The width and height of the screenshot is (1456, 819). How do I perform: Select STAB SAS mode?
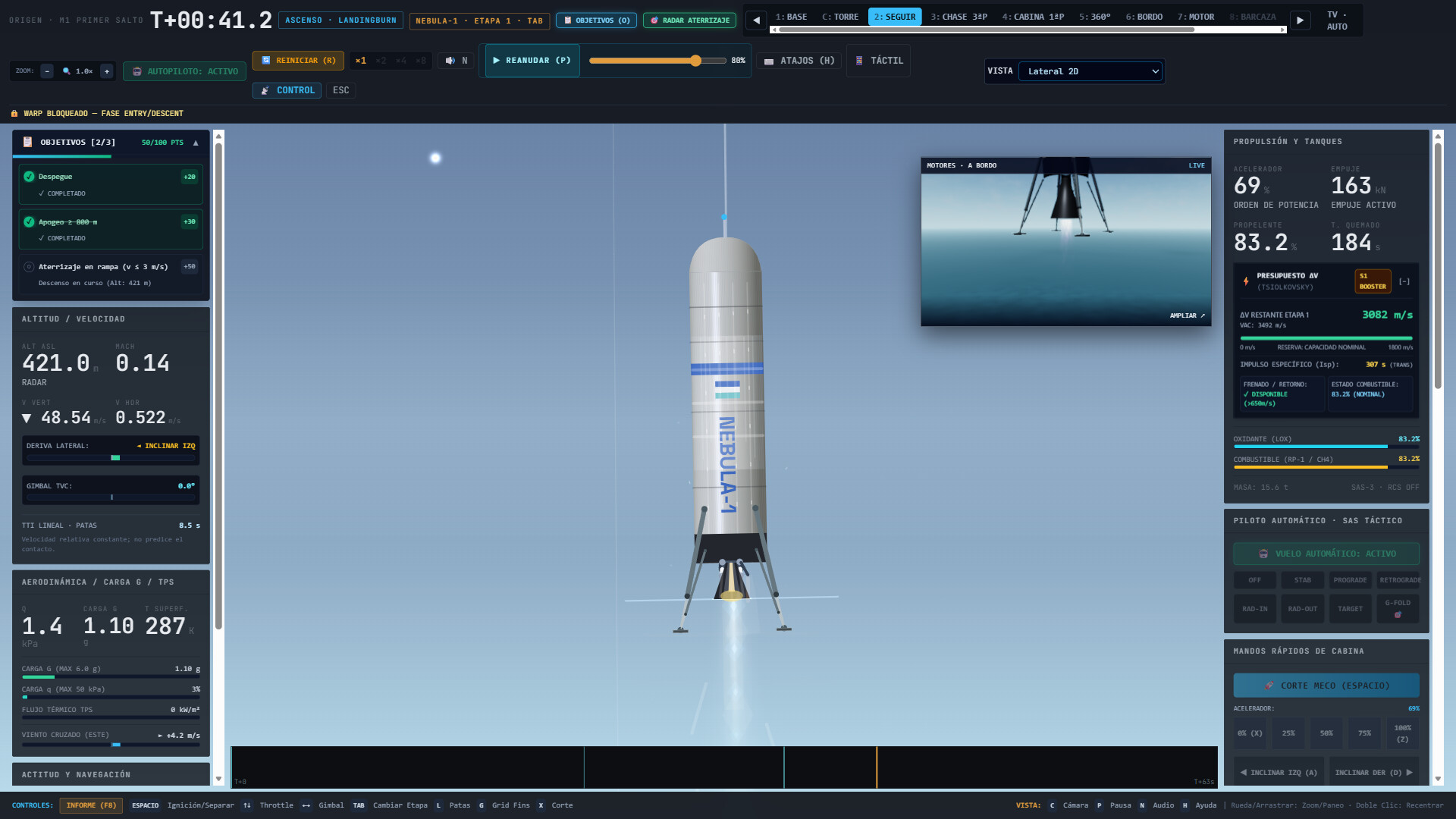tap(1302, 580)
